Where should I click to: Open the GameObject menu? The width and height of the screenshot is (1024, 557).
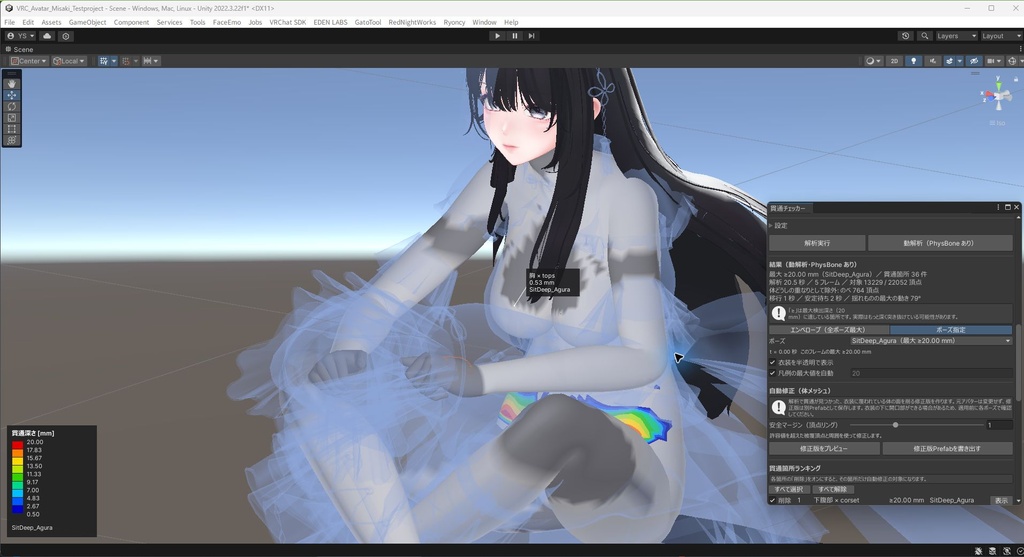click(x=88, y=22)
